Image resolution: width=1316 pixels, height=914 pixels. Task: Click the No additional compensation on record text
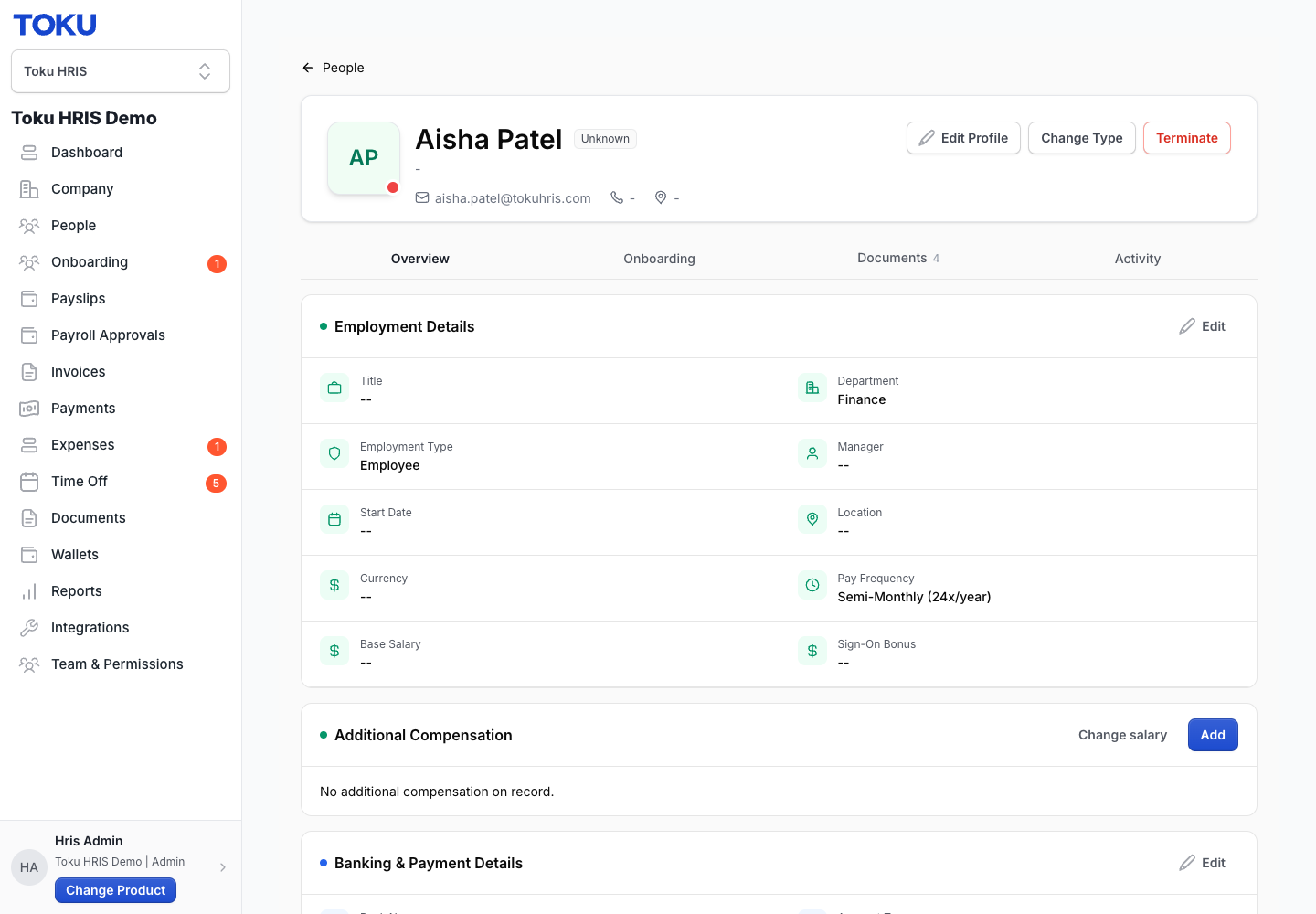(x=437, y=792)
